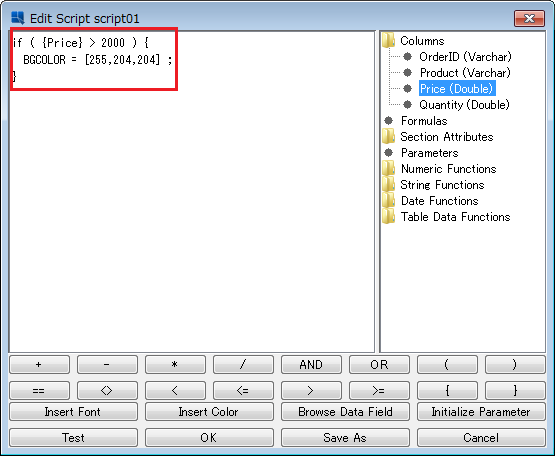The width and height of the screenshot is (555, 456).
Task: Insert the not-equal <> operator
Action: point(107,390)
